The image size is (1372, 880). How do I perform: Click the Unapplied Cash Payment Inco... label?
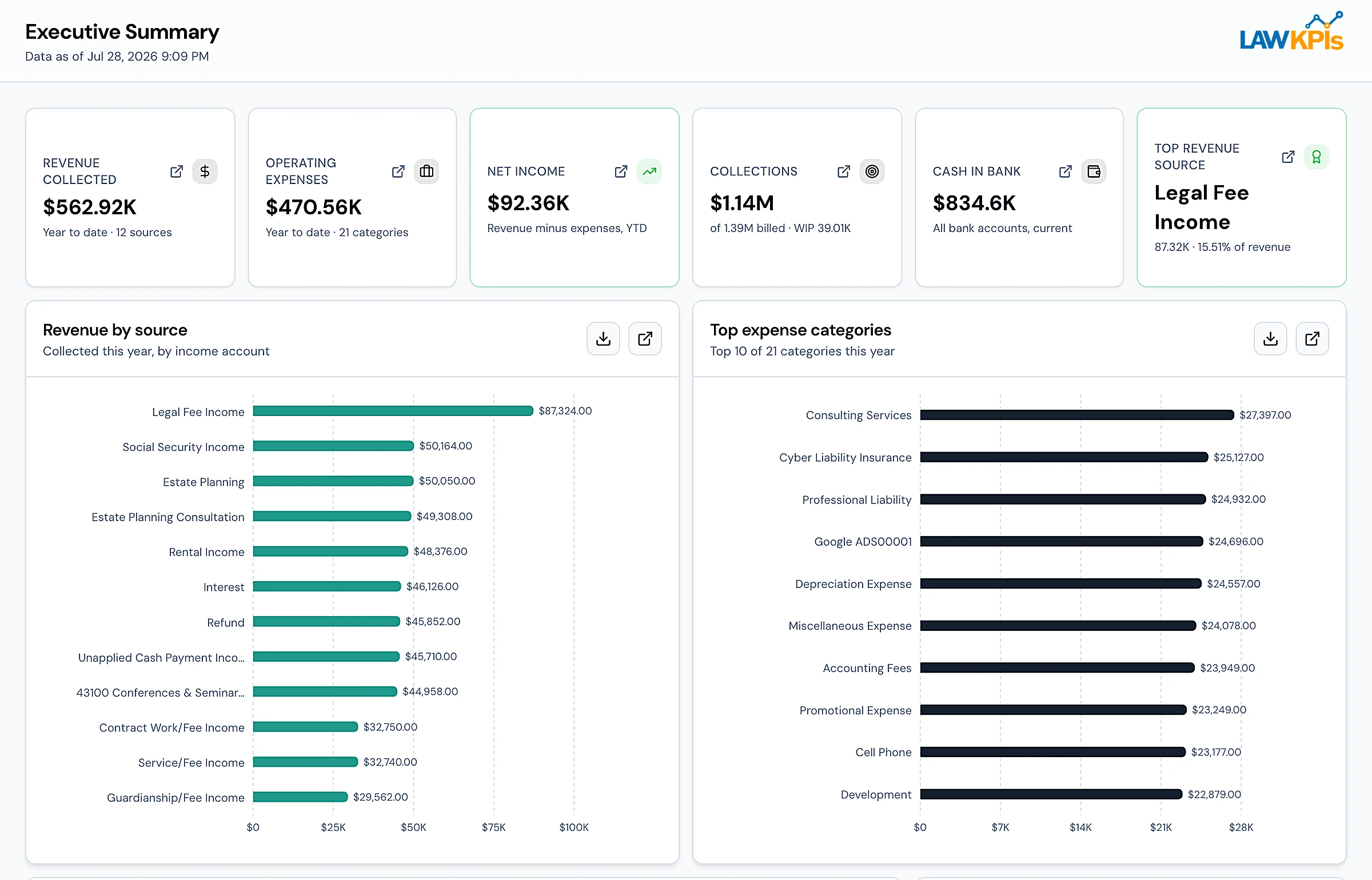click(x=161, y=658)
